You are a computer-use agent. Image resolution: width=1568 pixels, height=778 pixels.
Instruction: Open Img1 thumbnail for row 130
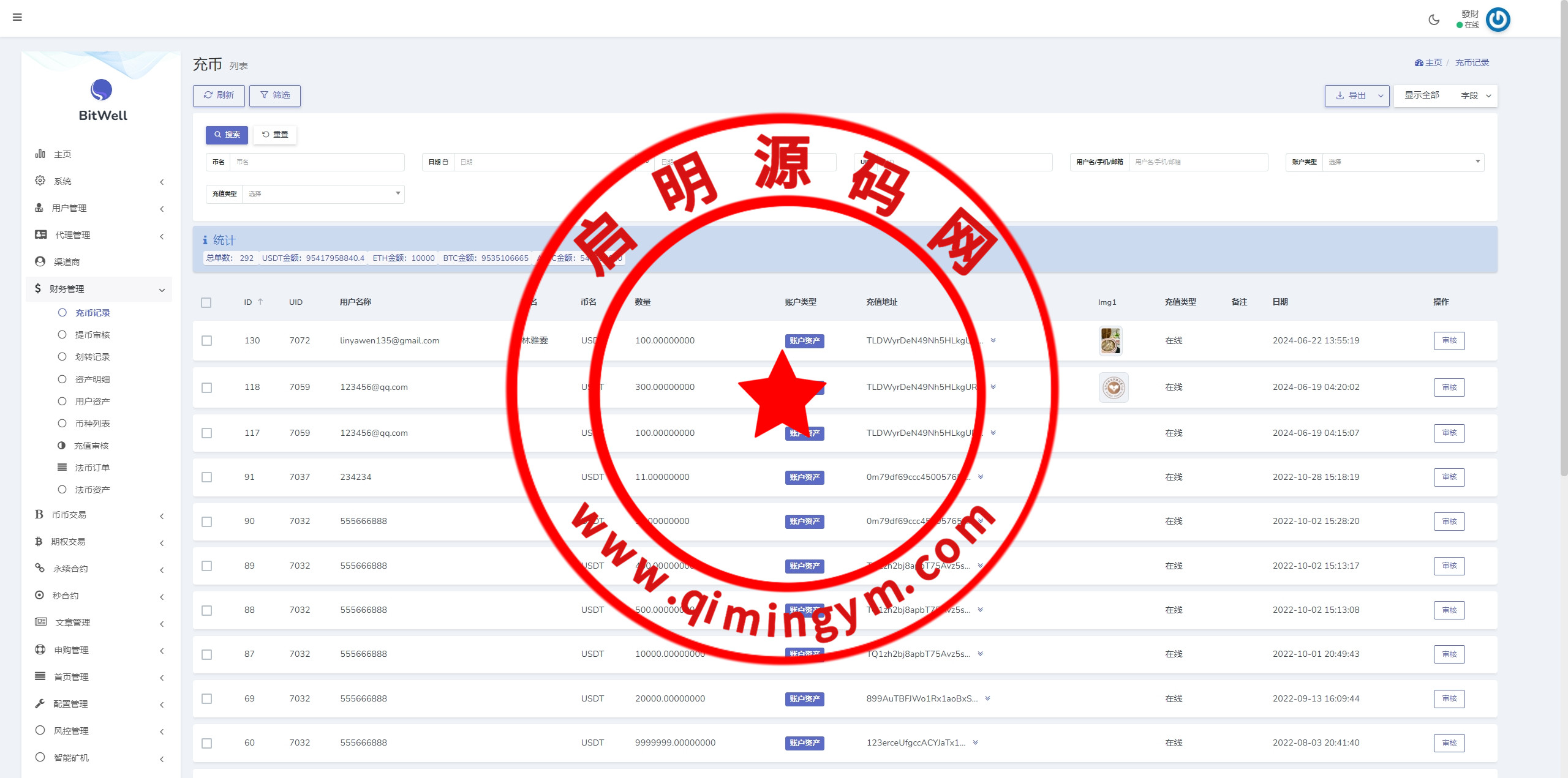[x=1110, y=341]
